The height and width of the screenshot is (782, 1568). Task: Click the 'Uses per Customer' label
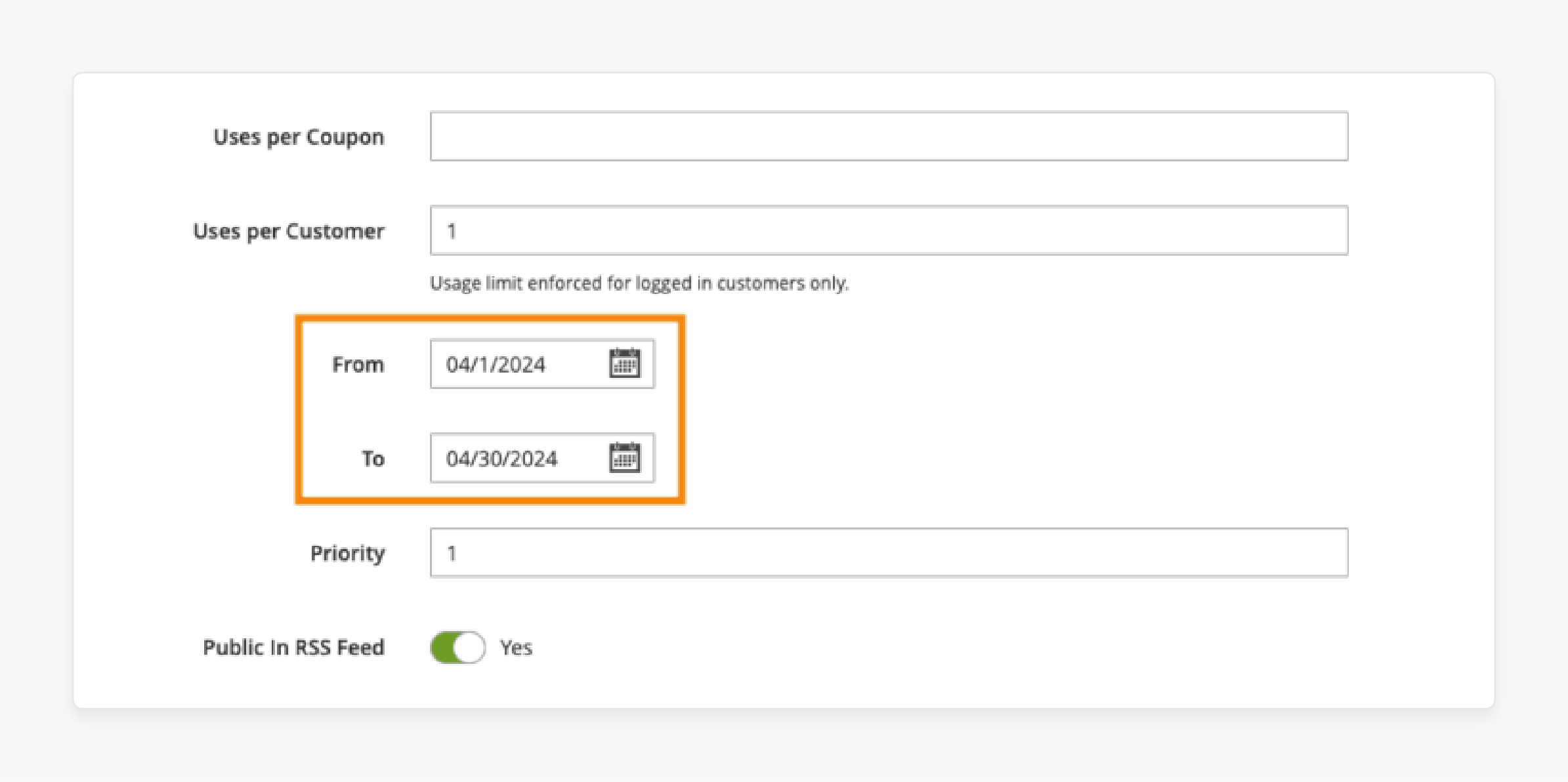289,232
